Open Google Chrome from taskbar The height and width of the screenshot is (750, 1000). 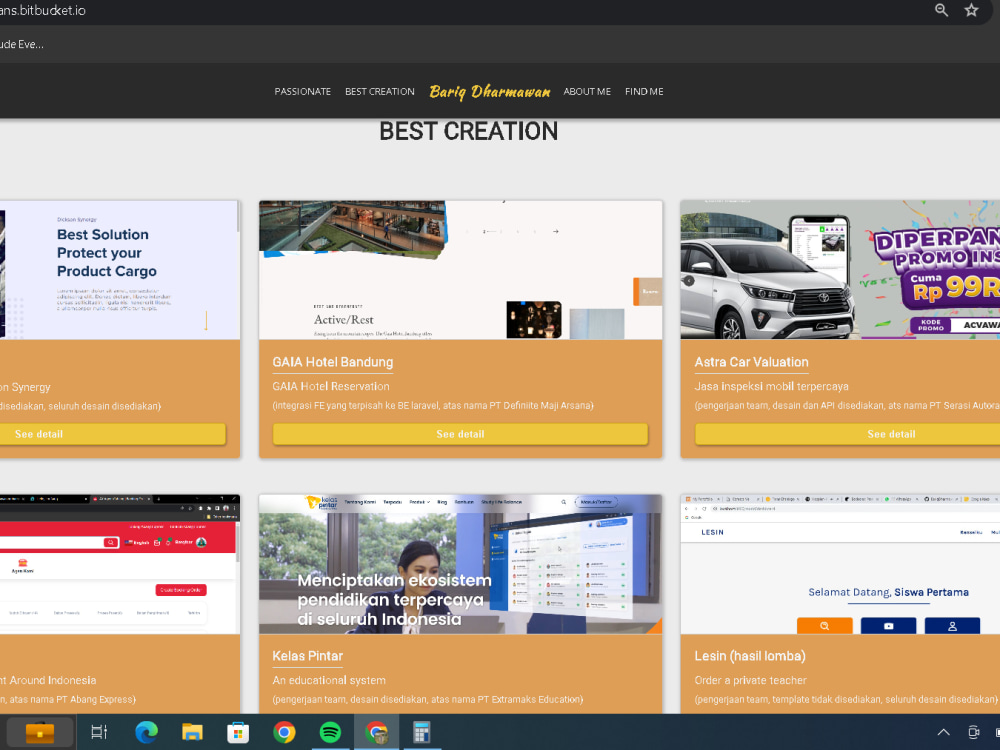pyautogui.click(x=284, y=732)
